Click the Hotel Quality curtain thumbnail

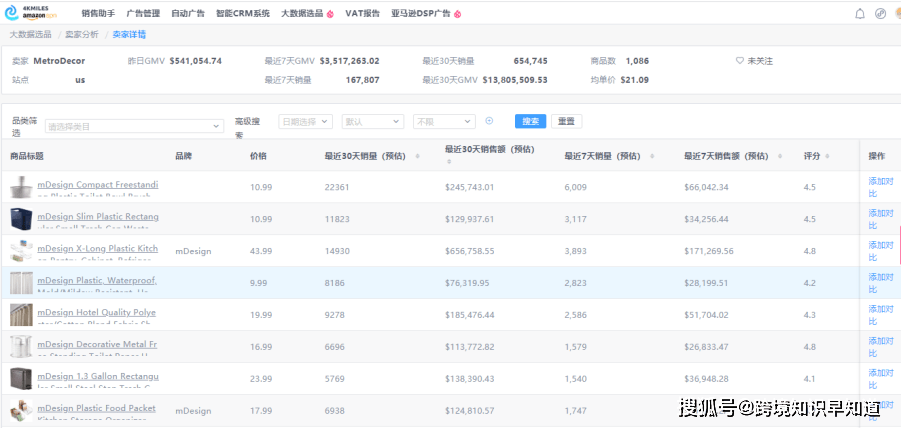(21, 315)
